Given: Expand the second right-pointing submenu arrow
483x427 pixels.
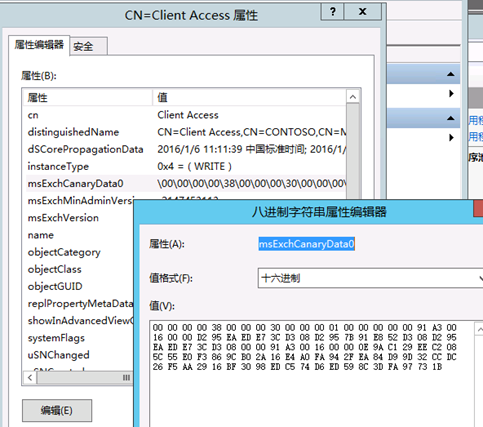Looking at the screenshot, I should click(451, 137).
